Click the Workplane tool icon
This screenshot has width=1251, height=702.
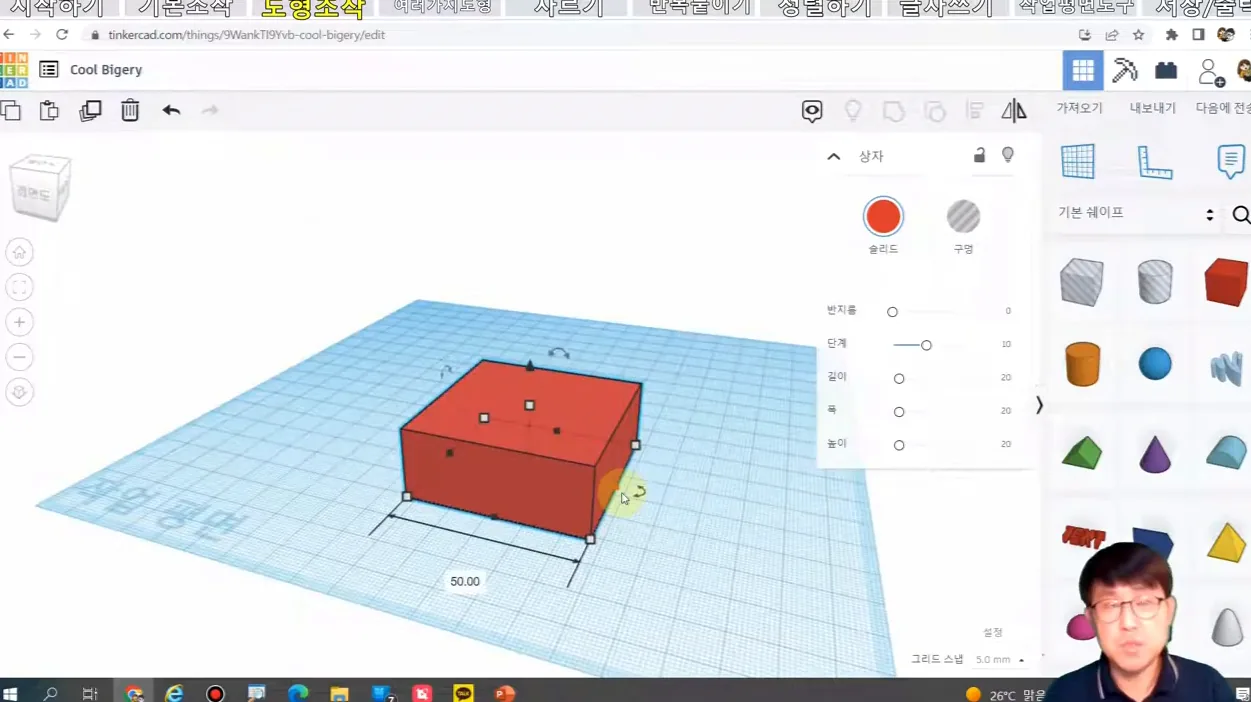pos(1078,161)
